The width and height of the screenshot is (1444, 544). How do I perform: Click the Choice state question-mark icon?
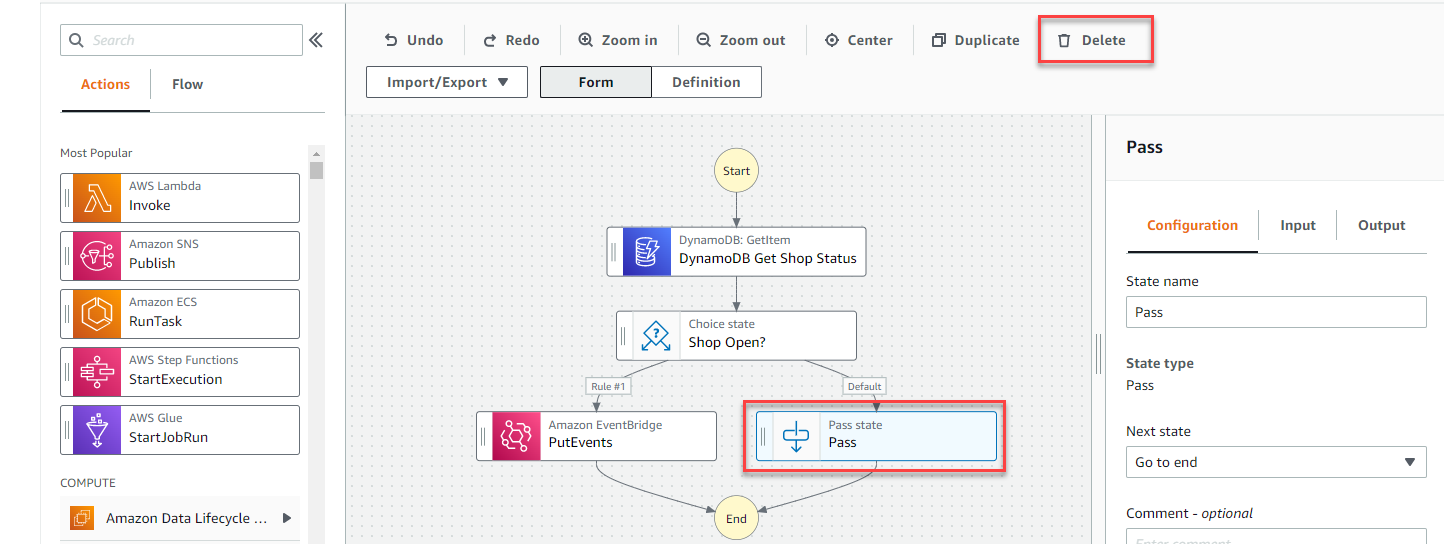pos(657,336)
